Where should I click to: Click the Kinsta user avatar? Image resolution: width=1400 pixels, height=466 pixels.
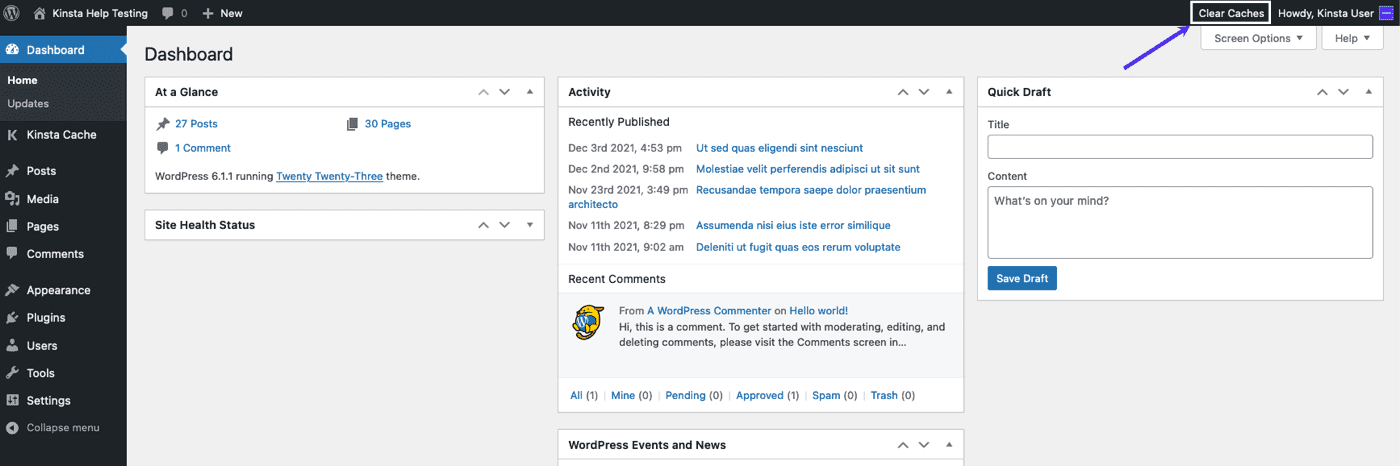[x=1385, y=13]
